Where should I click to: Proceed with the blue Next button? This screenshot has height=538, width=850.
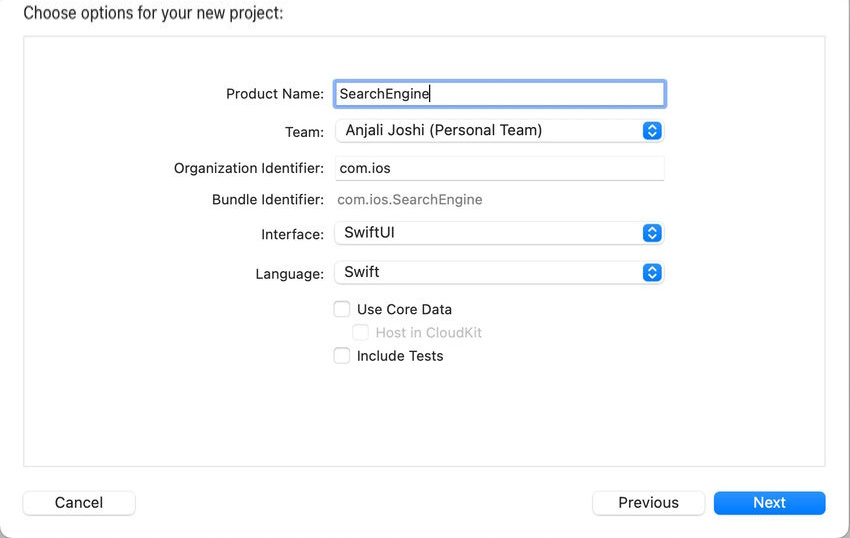coord(769,503)
